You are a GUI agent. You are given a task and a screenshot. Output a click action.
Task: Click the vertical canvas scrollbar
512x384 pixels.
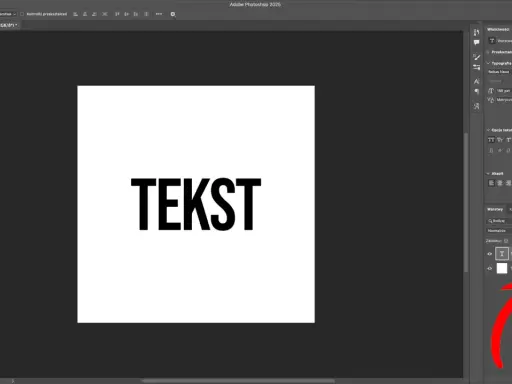(x=466, y=202)
